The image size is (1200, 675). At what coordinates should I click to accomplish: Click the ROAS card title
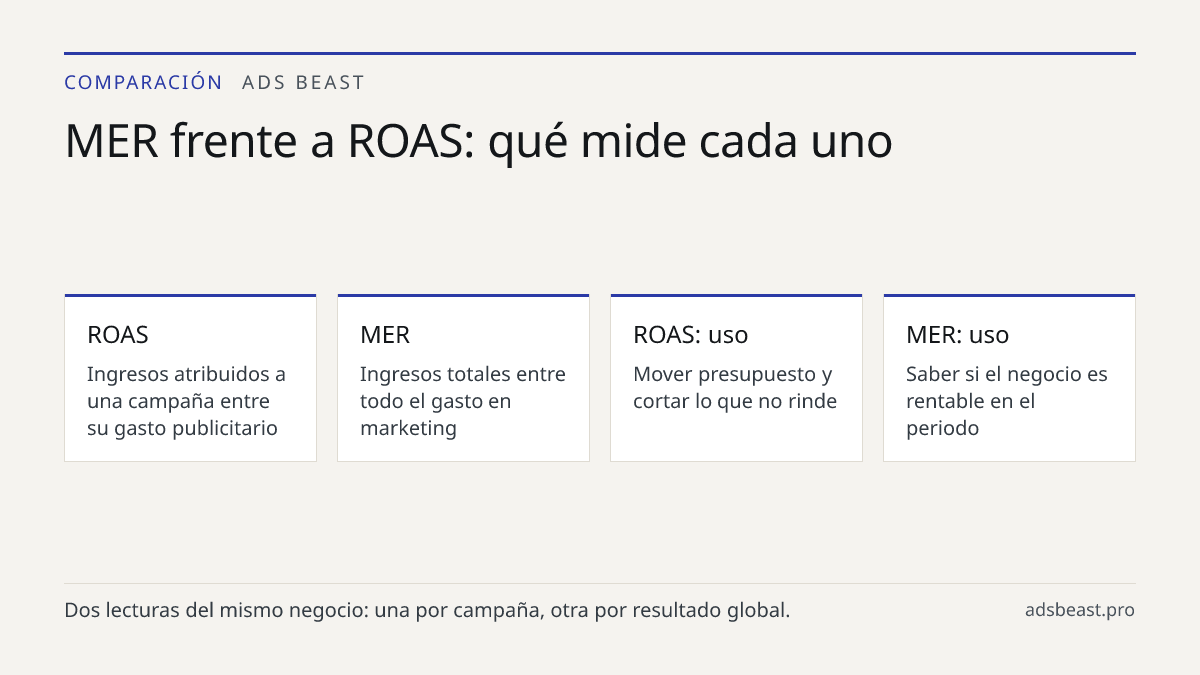click(x=118, y=334)
